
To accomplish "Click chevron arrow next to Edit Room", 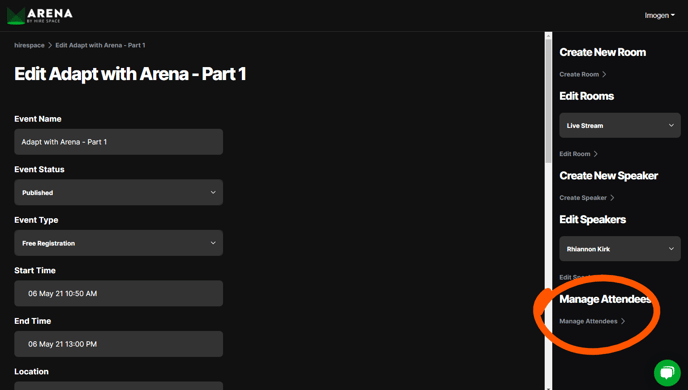I will 595,154.
